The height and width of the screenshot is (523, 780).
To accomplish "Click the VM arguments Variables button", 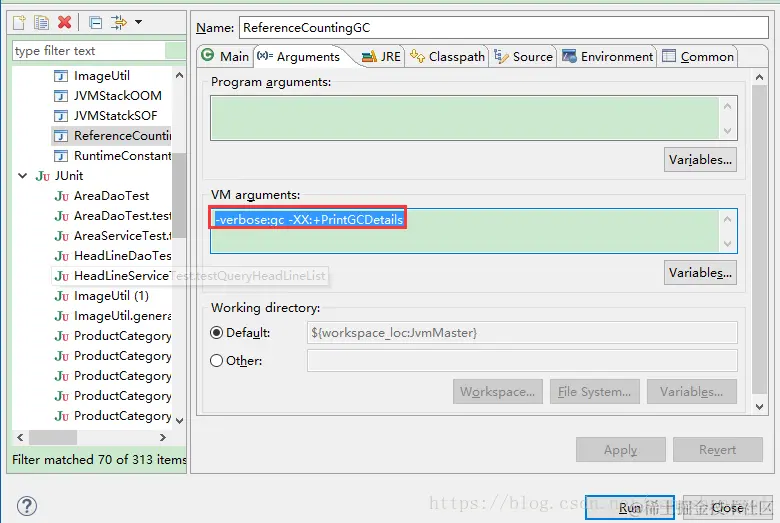I will [x=700, y=273].
